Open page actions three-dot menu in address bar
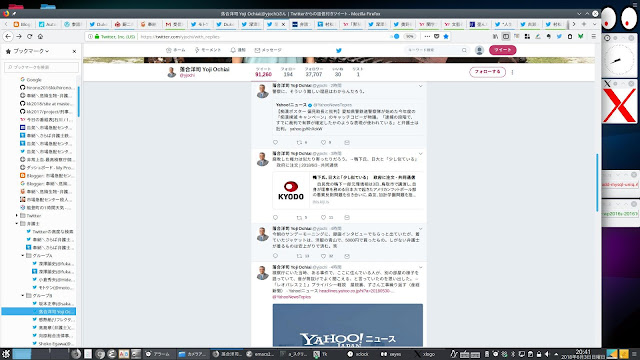Screen dimensions: 640x360 [427, 36]
